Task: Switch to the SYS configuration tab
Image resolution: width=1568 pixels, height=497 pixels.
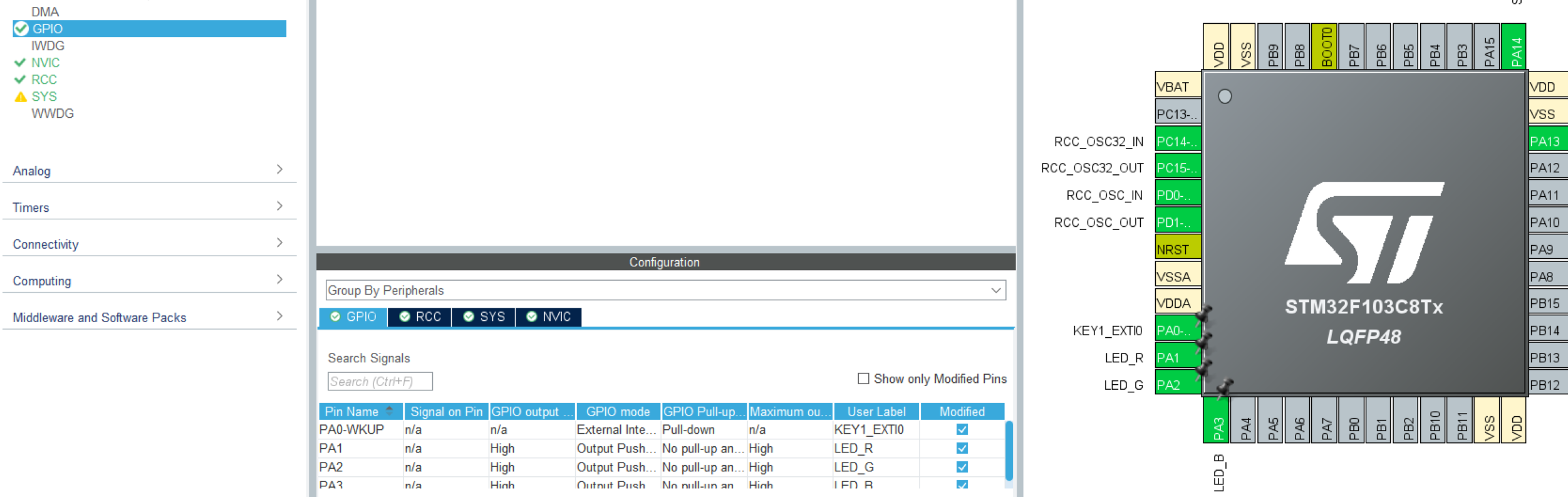Action: (484, 317)
